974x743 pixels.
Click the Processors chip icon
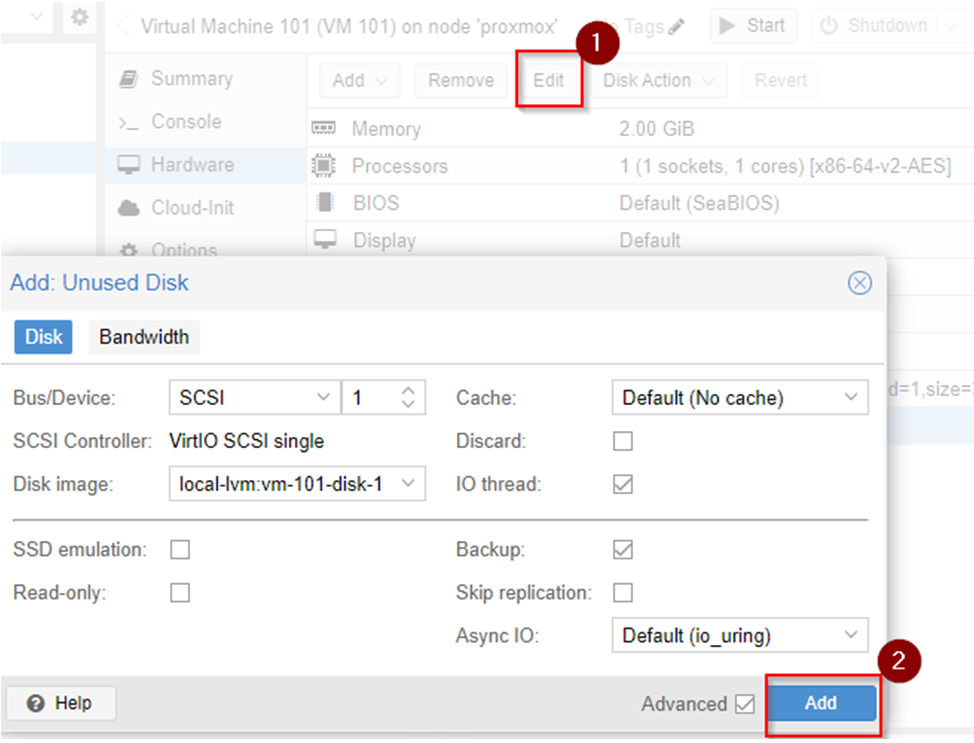(325, 166)
